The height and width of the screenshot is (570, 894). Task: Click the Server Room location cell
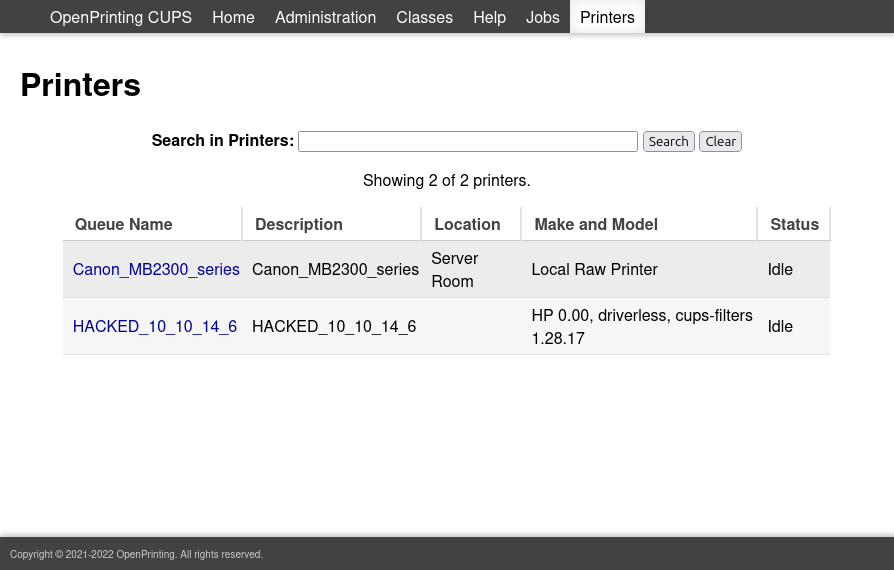pos(455,270)
